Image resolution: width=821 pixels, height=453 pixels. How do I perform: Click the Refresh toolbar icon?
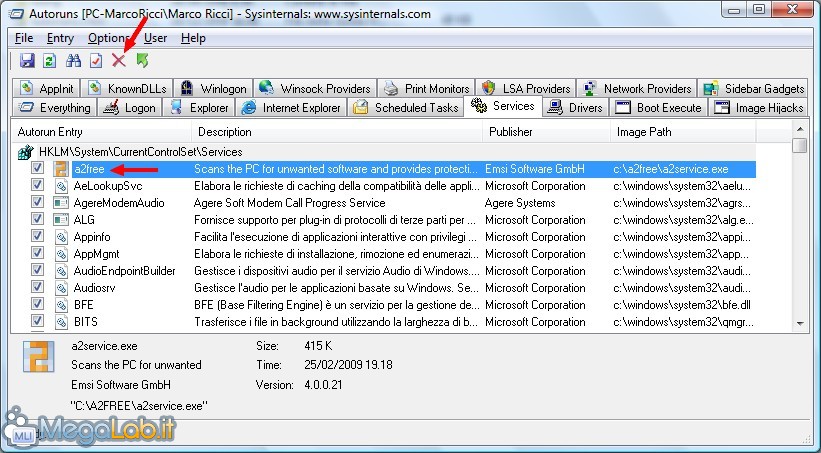[x=50, y=61]
